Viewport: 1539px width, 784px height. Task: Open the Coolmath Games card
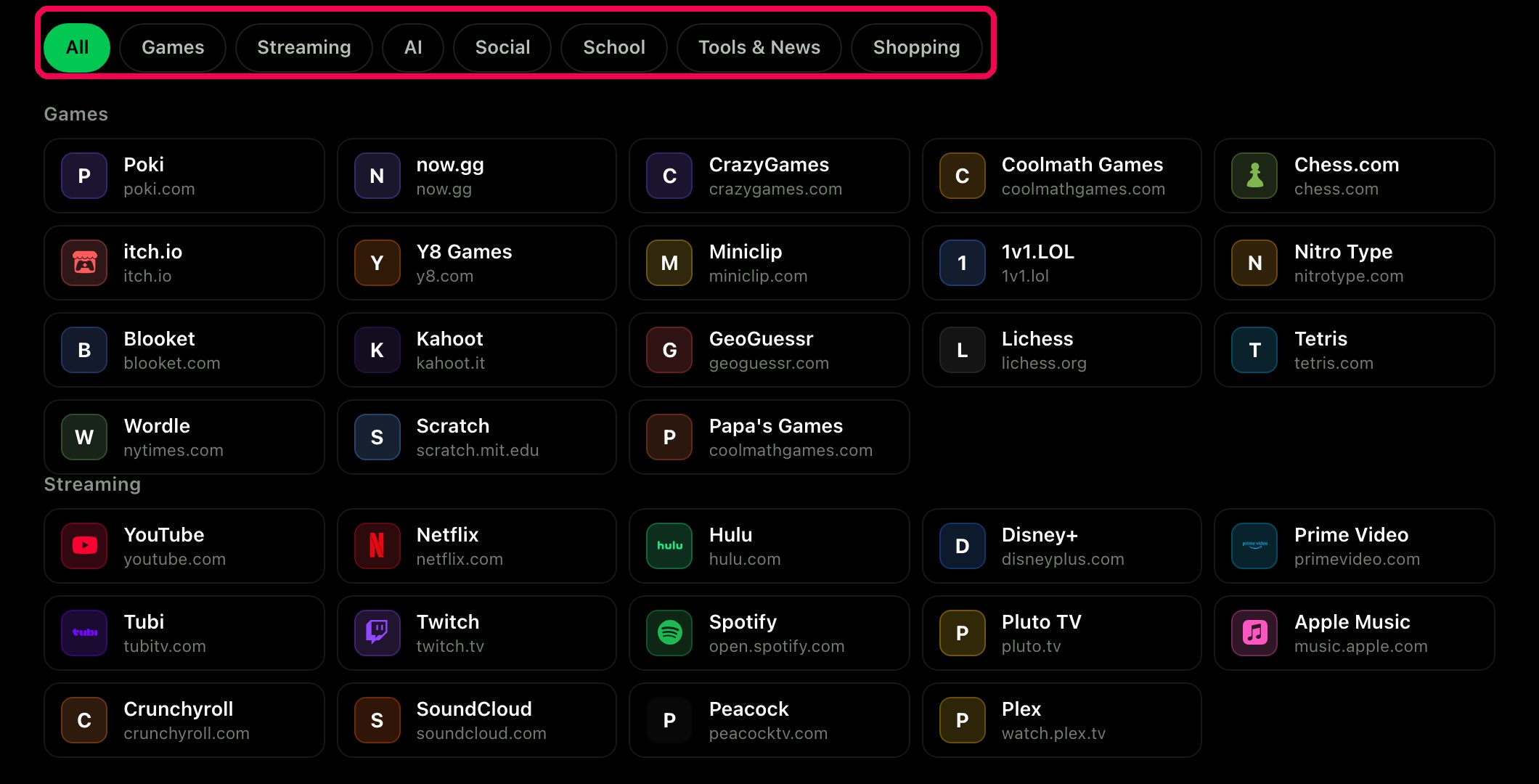1062,176
